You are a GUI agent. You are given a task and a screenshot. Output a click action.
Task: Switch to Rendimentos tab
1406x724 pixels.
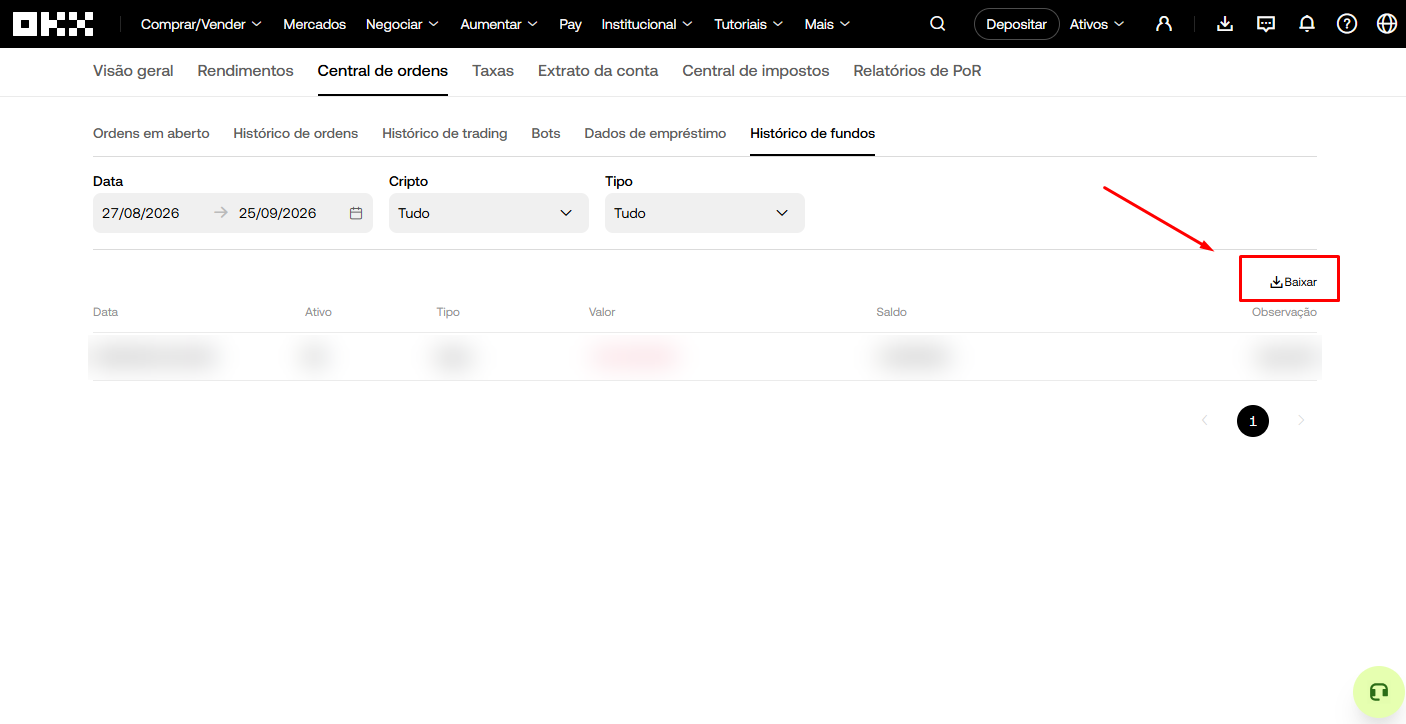pyautogui.click(x=246, y=71)
